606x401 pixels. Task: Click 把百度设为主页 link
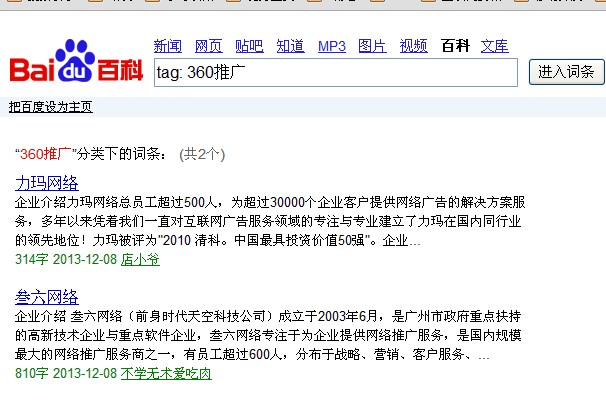(51, 107)
